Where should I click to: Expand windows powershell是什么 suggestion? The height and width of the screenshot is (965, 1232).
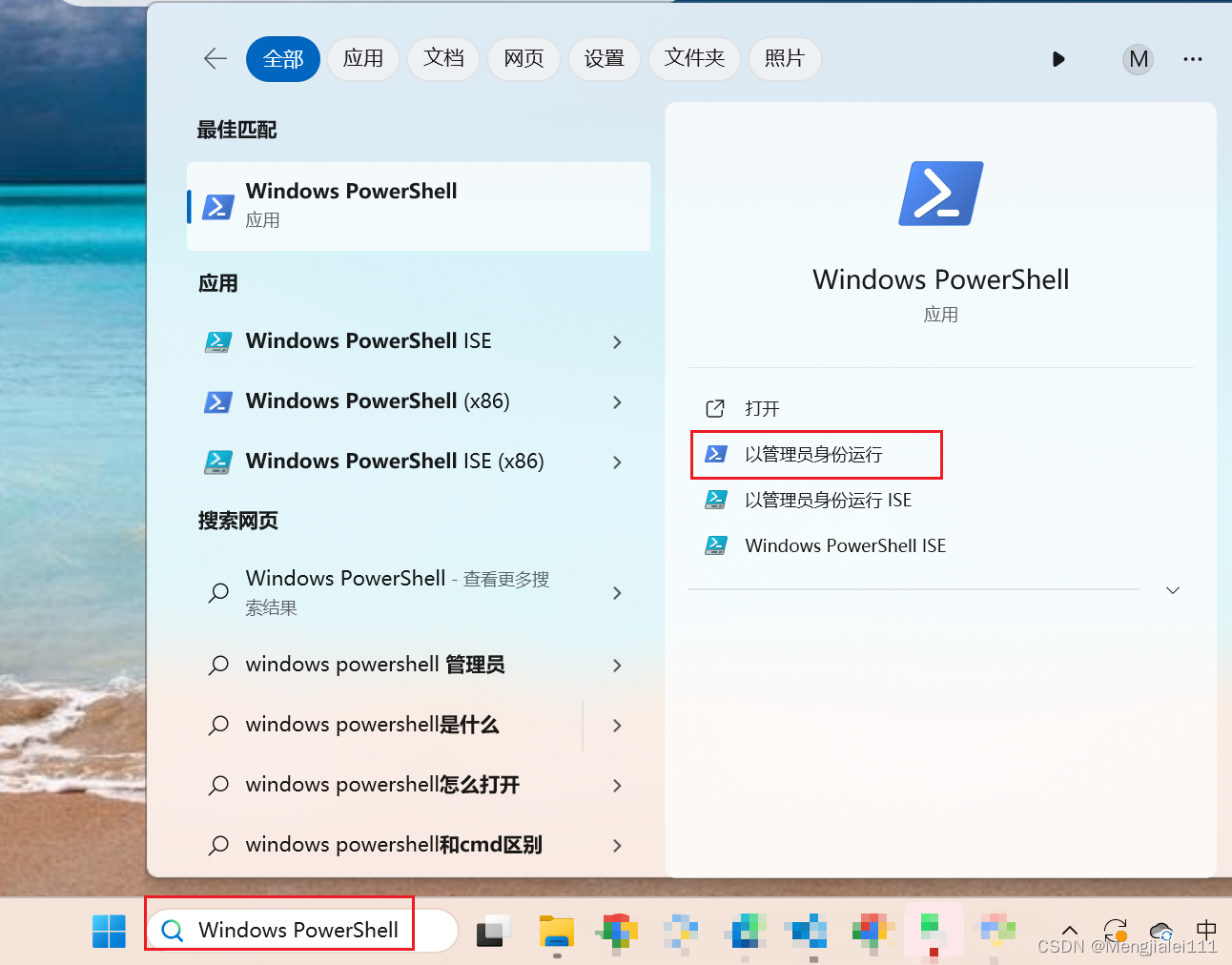(617, 726)
